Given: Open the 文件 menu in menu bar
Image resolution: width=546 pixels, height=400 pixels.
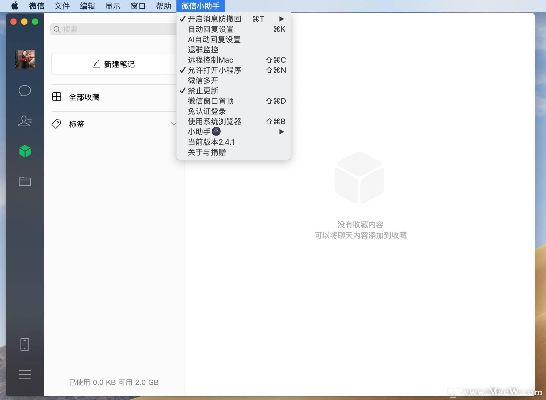Looking at the screenshot, I should (62, 6).
